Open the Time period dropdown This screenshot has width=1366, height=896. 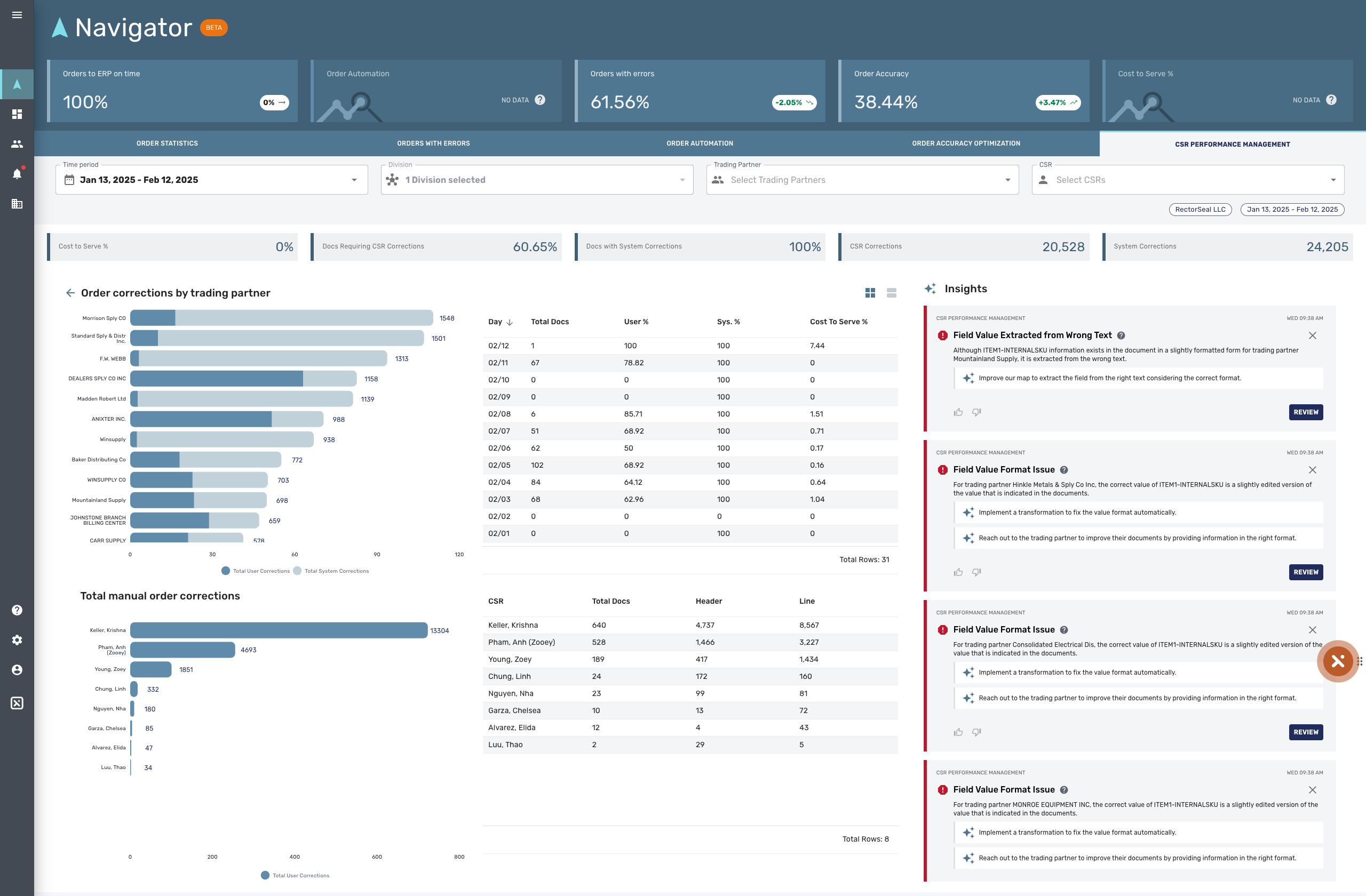(x=211, y=180)
